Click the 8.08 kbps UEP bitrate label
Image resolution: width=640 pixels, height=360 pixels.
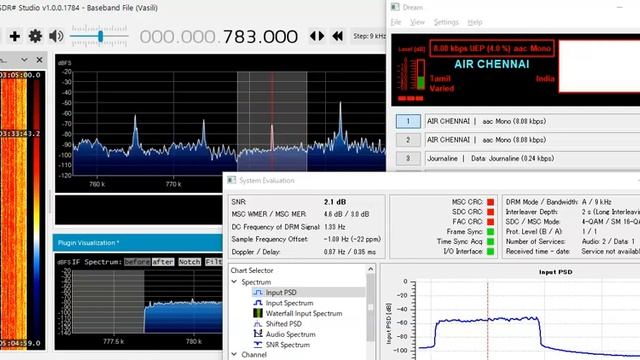(492, 48)
